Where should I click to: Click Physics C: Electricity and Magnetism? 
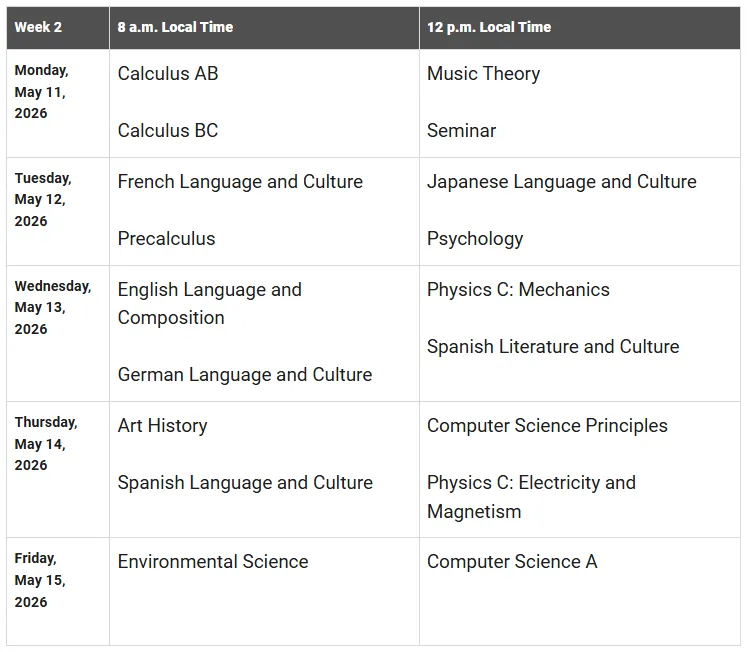[x=531, y=497]
